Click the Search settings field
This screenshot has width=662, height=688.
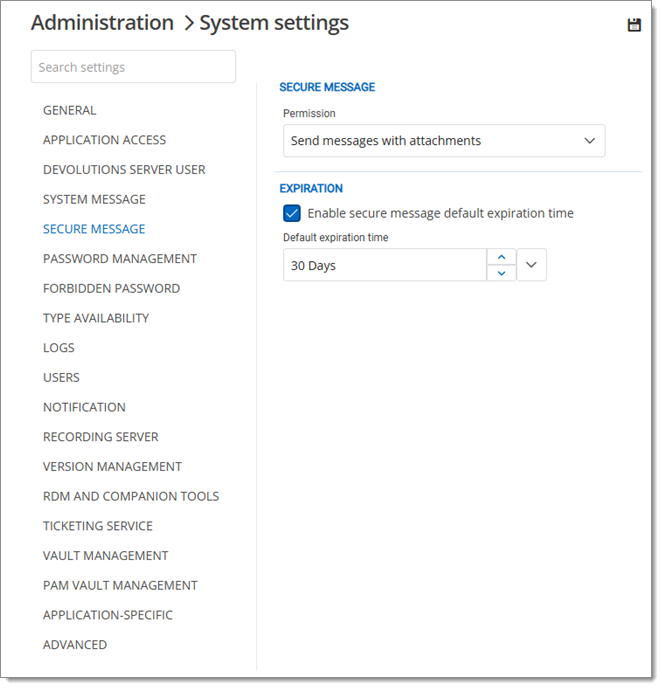133,67
